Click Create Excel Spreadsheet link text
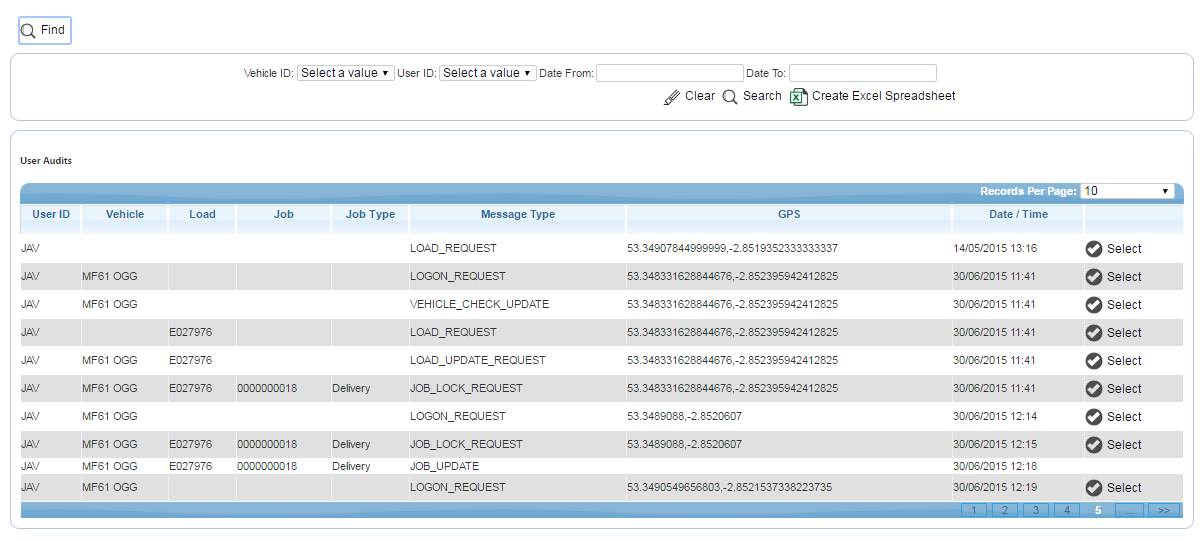Viewport: 1201px width, 541px height. click(884, 96)
